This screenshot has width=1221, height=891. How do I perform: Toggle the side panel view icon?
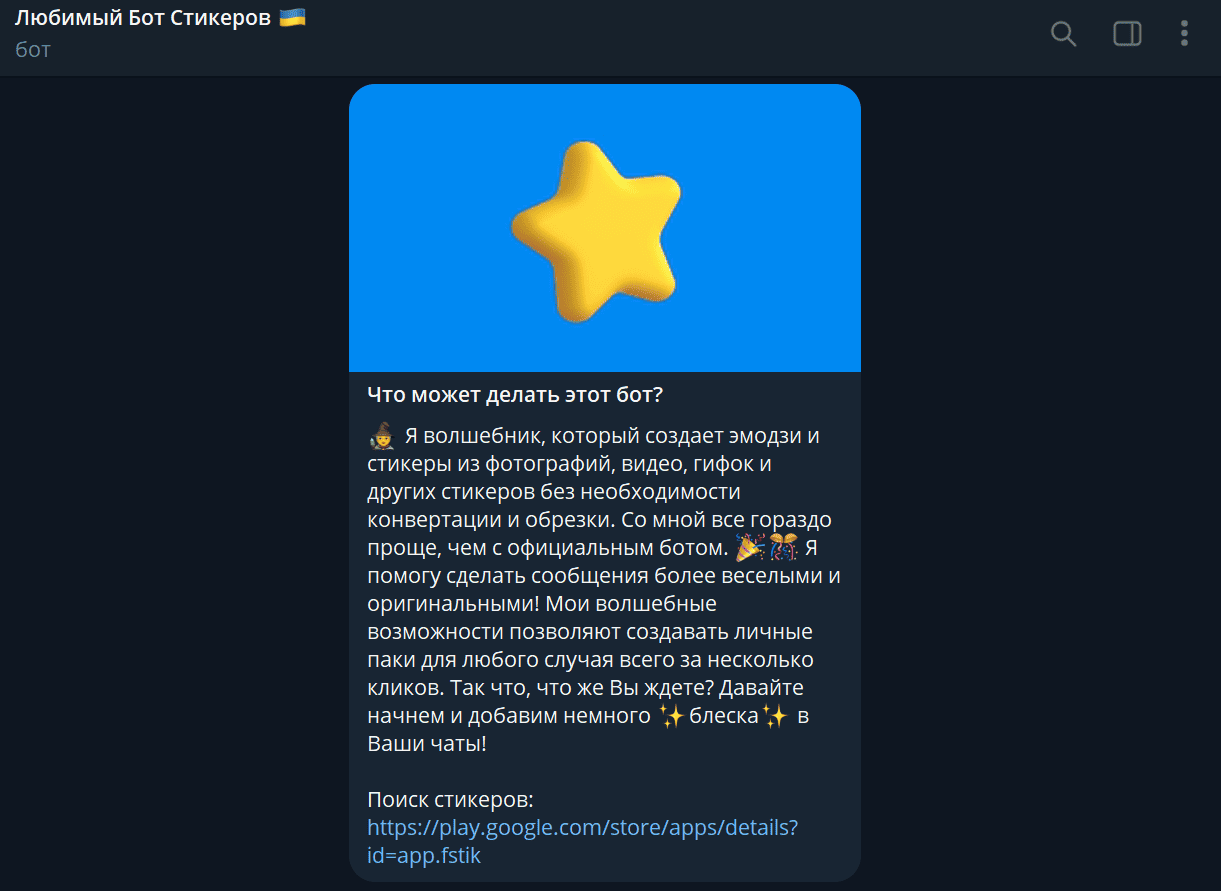[1127, 33]
